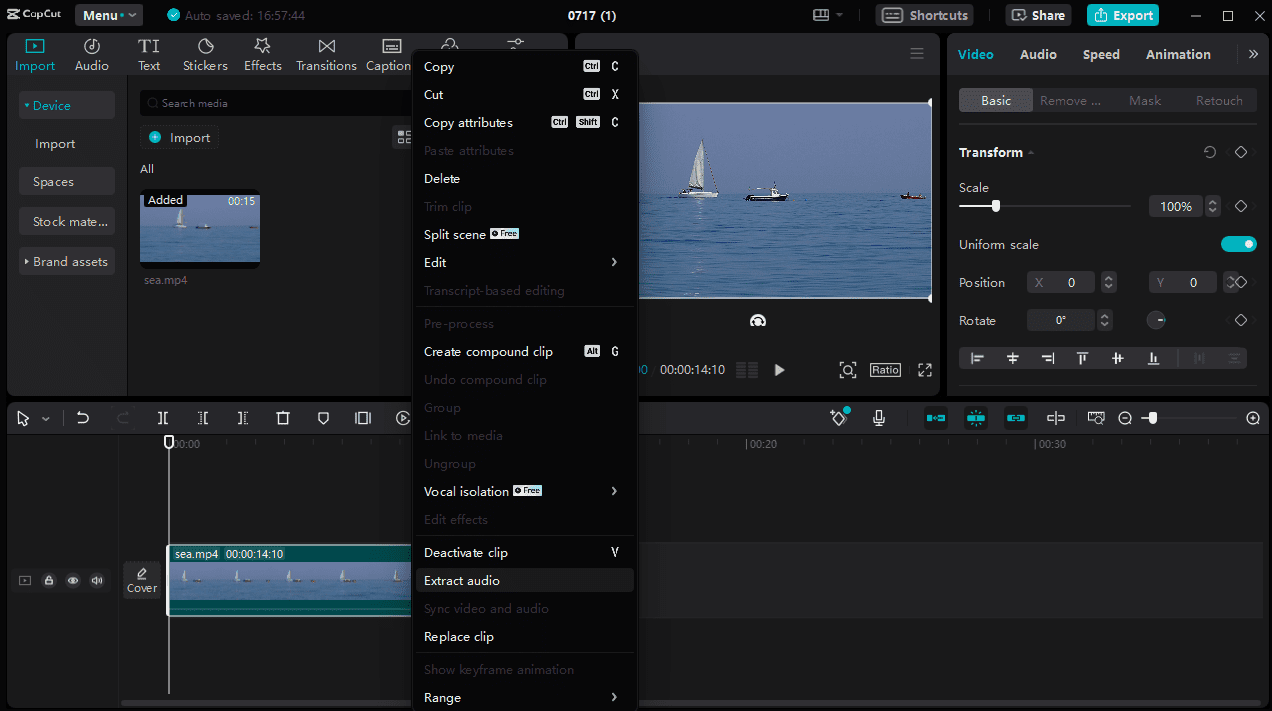Image resolution: width=1272 pixels, height=711 pixels.
Task: Choose Split scene in context menu
Action: tap(525, 234)
